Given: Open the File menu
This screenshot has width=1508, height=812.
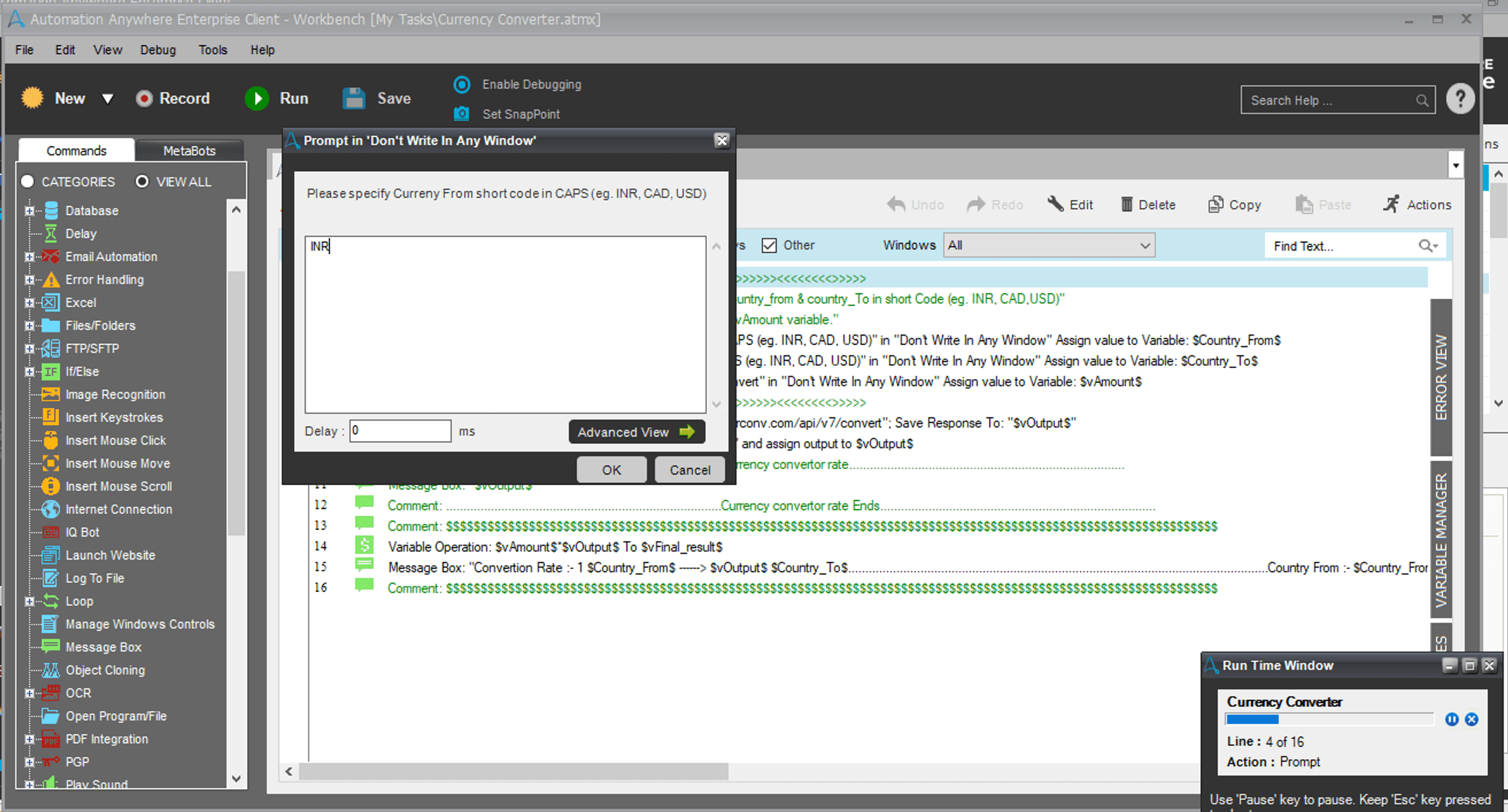Looking at the screenshot, I should coord(25,49).
